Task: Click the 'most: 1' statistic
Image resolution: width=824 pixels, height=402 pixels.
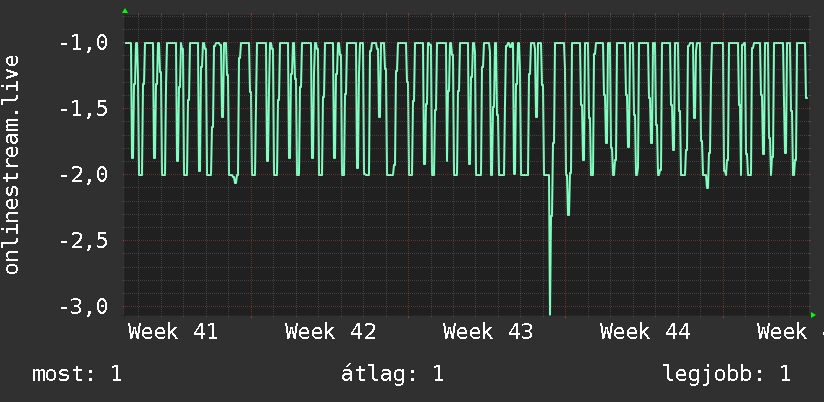Action: click(x=77, y=374)
